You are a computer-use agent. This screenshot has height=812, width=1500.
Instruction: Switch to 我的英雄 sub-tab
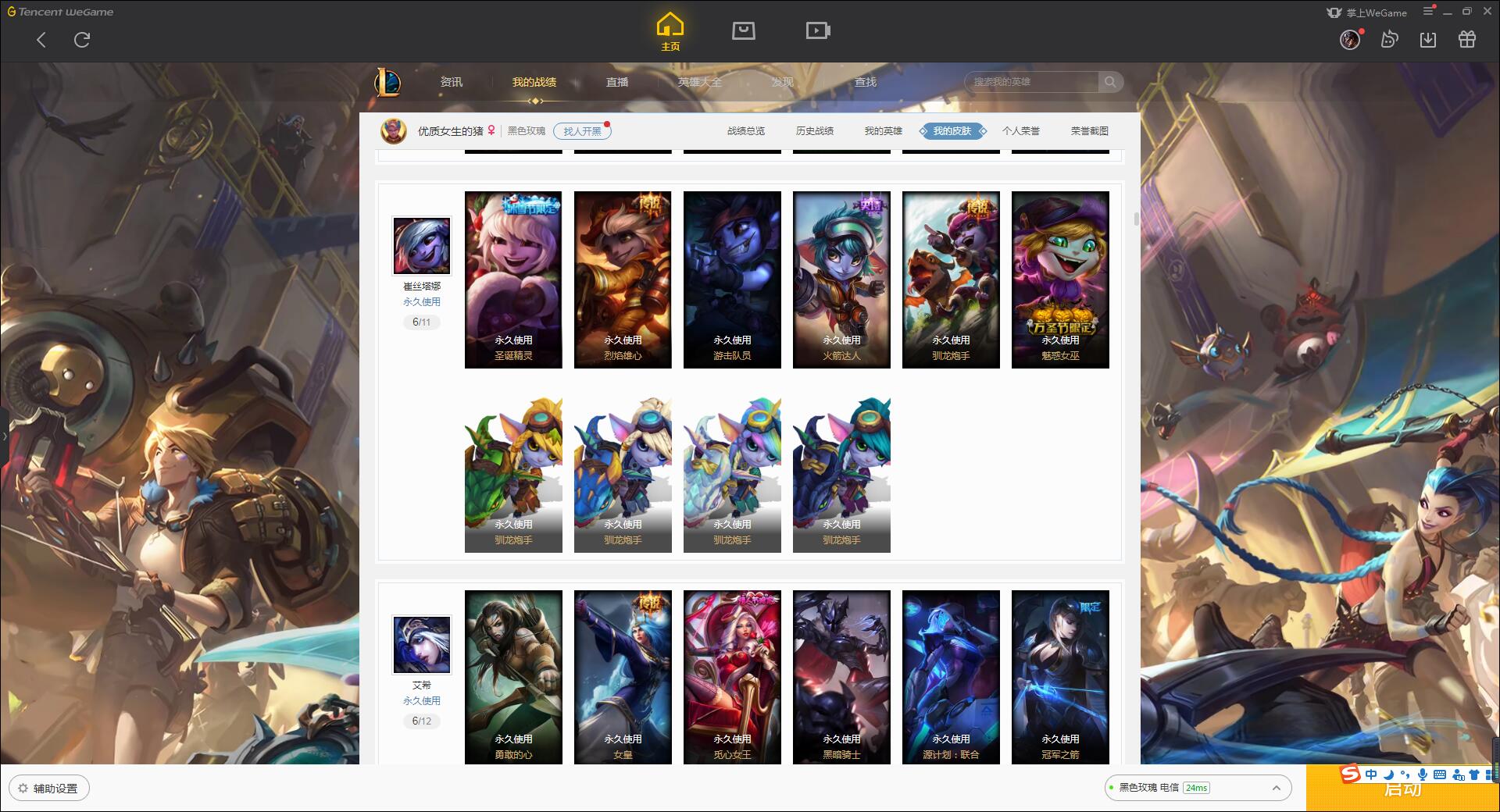click(884, 131)
